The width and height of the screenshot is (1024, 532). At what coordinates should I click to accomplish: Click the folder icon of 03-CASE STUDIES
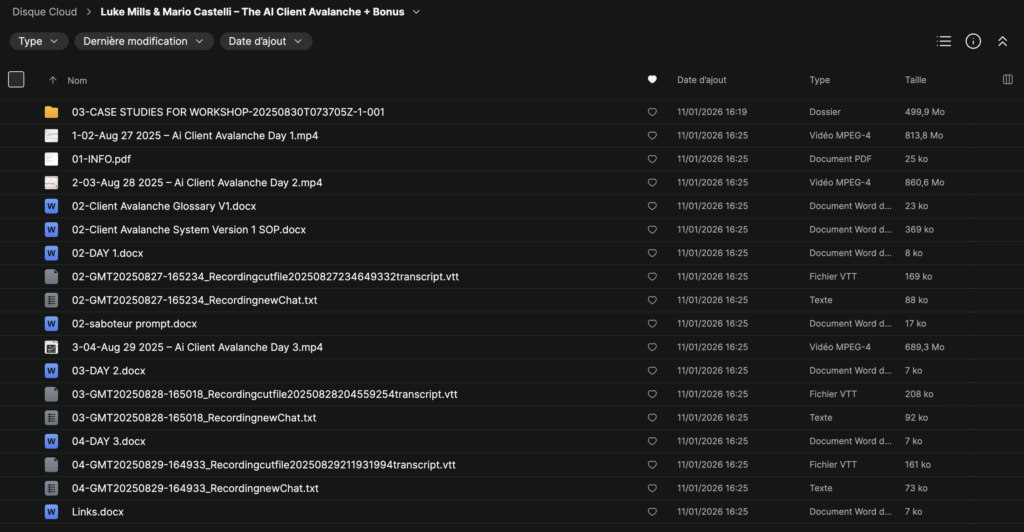[x=51, y=112]
